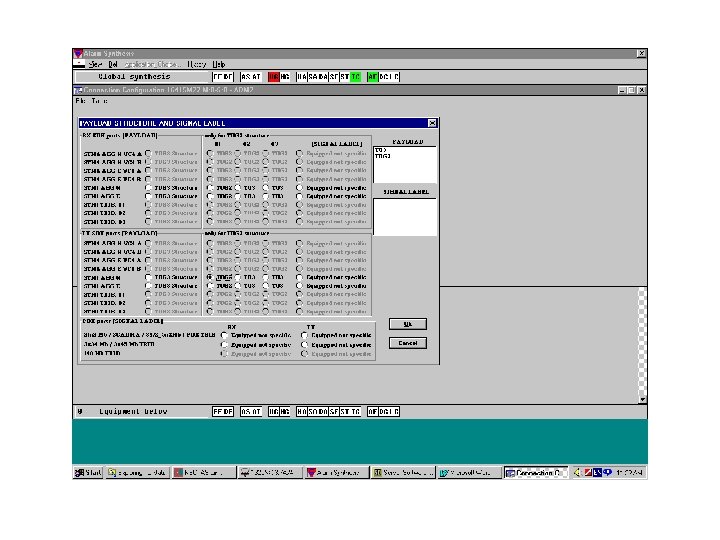The width and height of the screenshot is (720, 540).
Task: Choose TU3 in column #2 for RX STM1 AGG E
Action: [238, 196]
